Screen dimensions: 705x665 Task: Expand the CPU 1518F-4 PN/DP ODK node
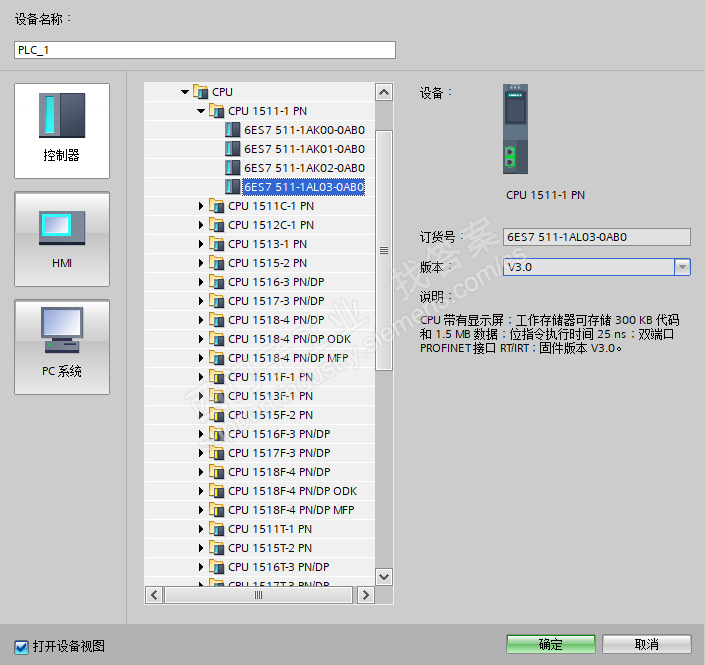click(201, 491)
